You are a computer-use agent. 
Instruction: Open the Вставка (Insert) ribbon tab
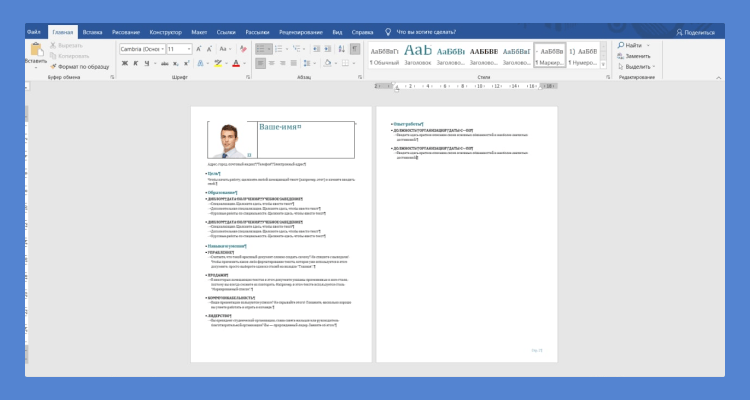point(92,32)
